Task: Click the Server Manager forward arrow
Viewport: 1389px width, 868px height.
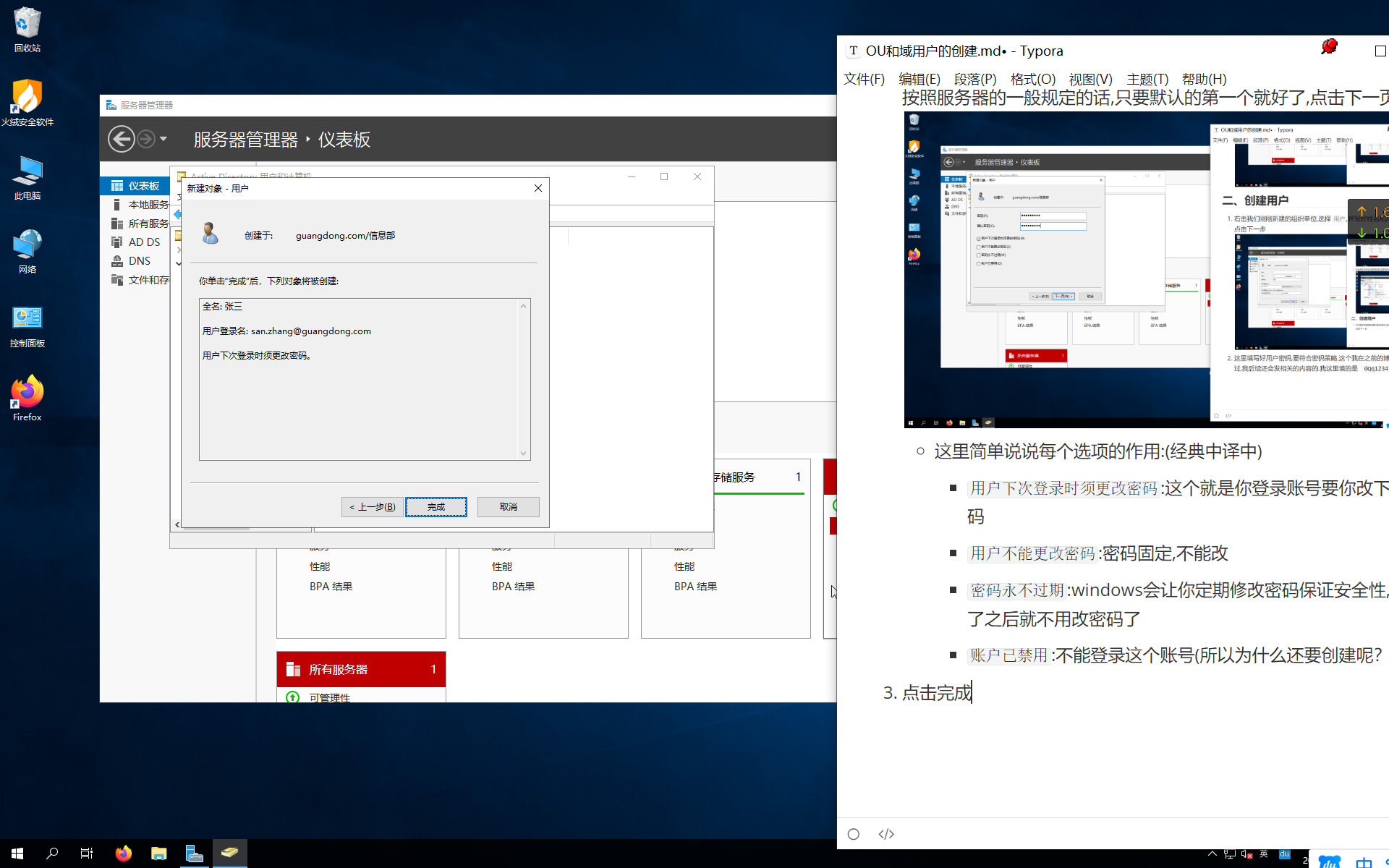Action: 145,139
